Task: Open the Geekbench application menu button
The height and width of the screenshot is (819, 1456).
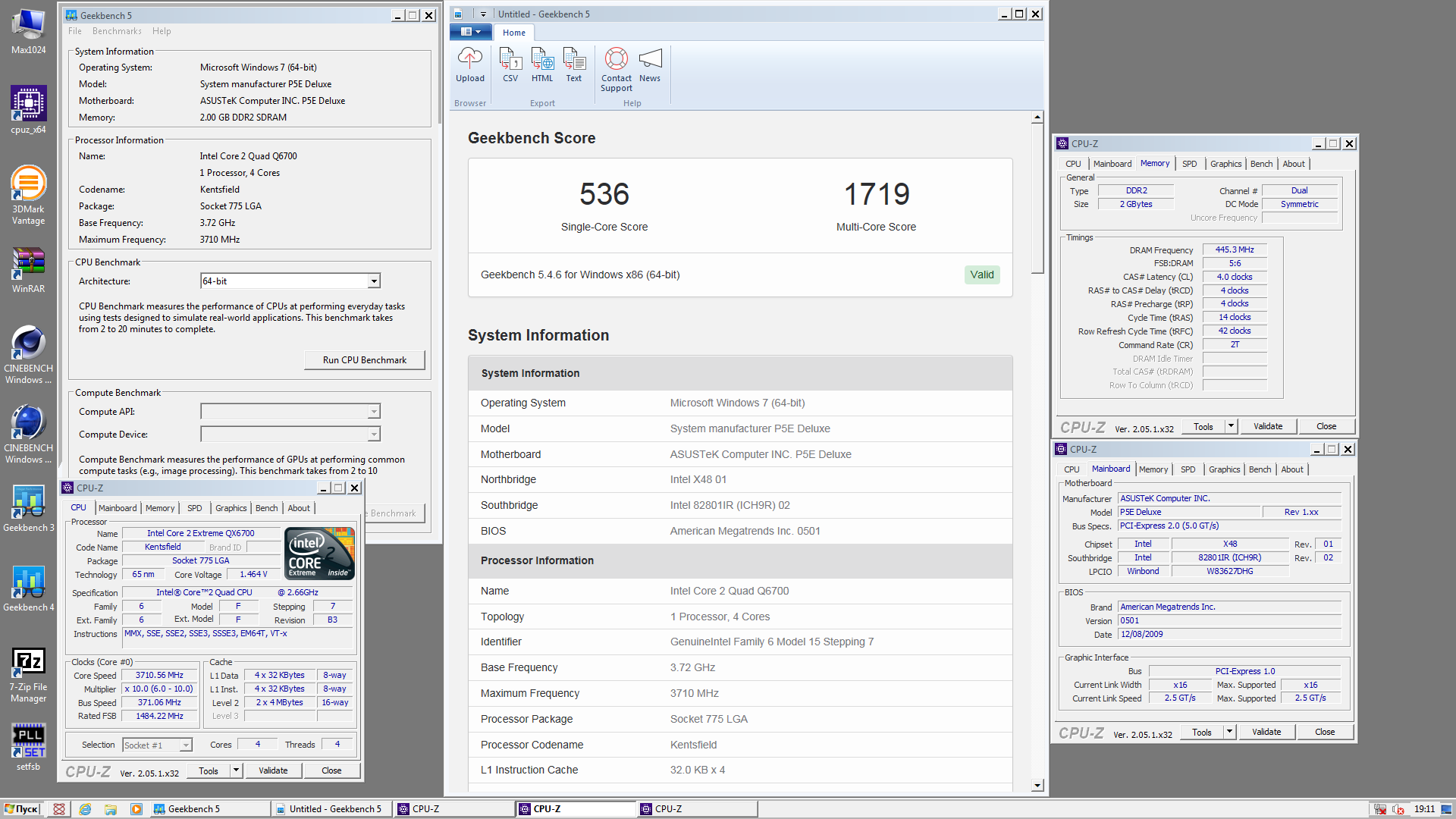Action: pyautogui.click(x=471, y=32)
